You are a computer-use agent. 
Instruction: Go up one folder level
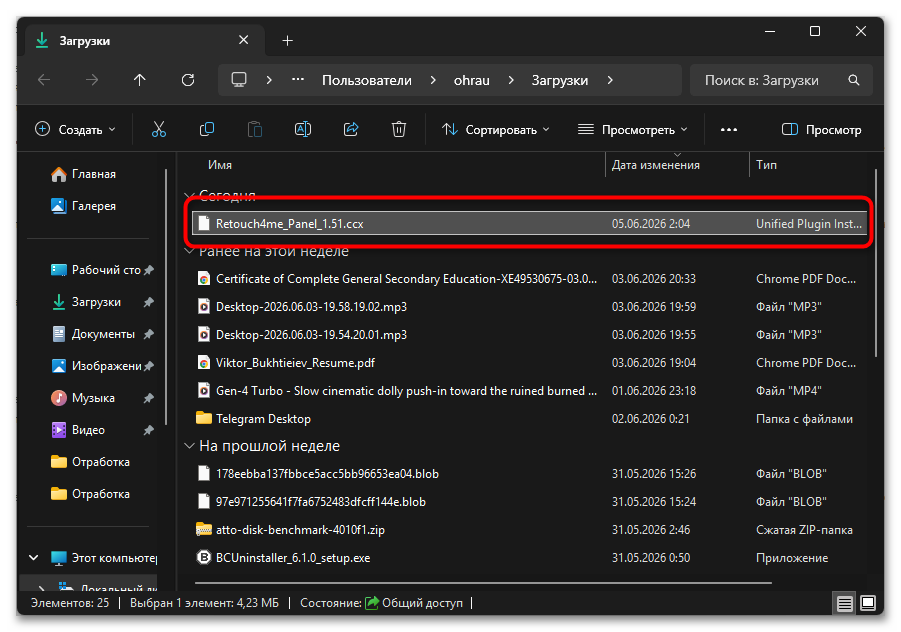pos(140,80)
